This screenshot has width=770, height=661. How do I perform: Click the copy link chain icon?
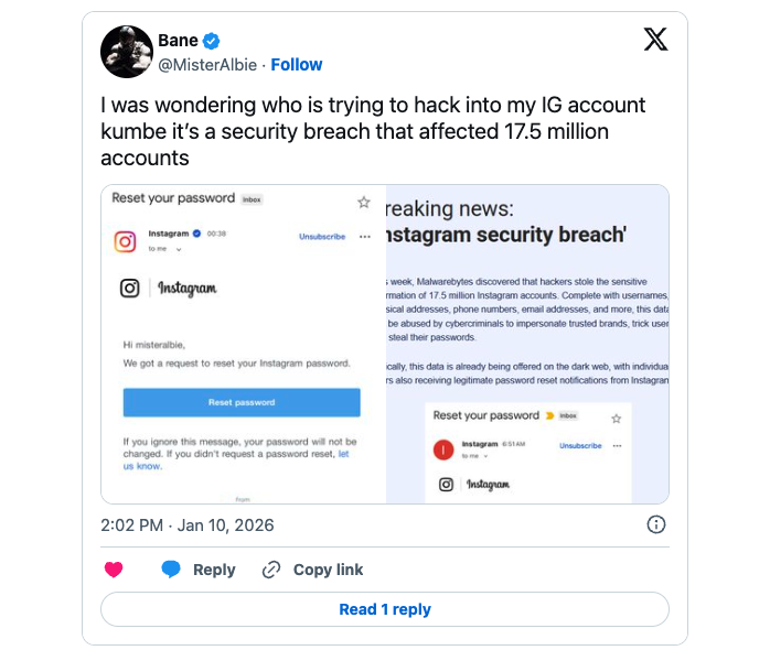[270, 570]
